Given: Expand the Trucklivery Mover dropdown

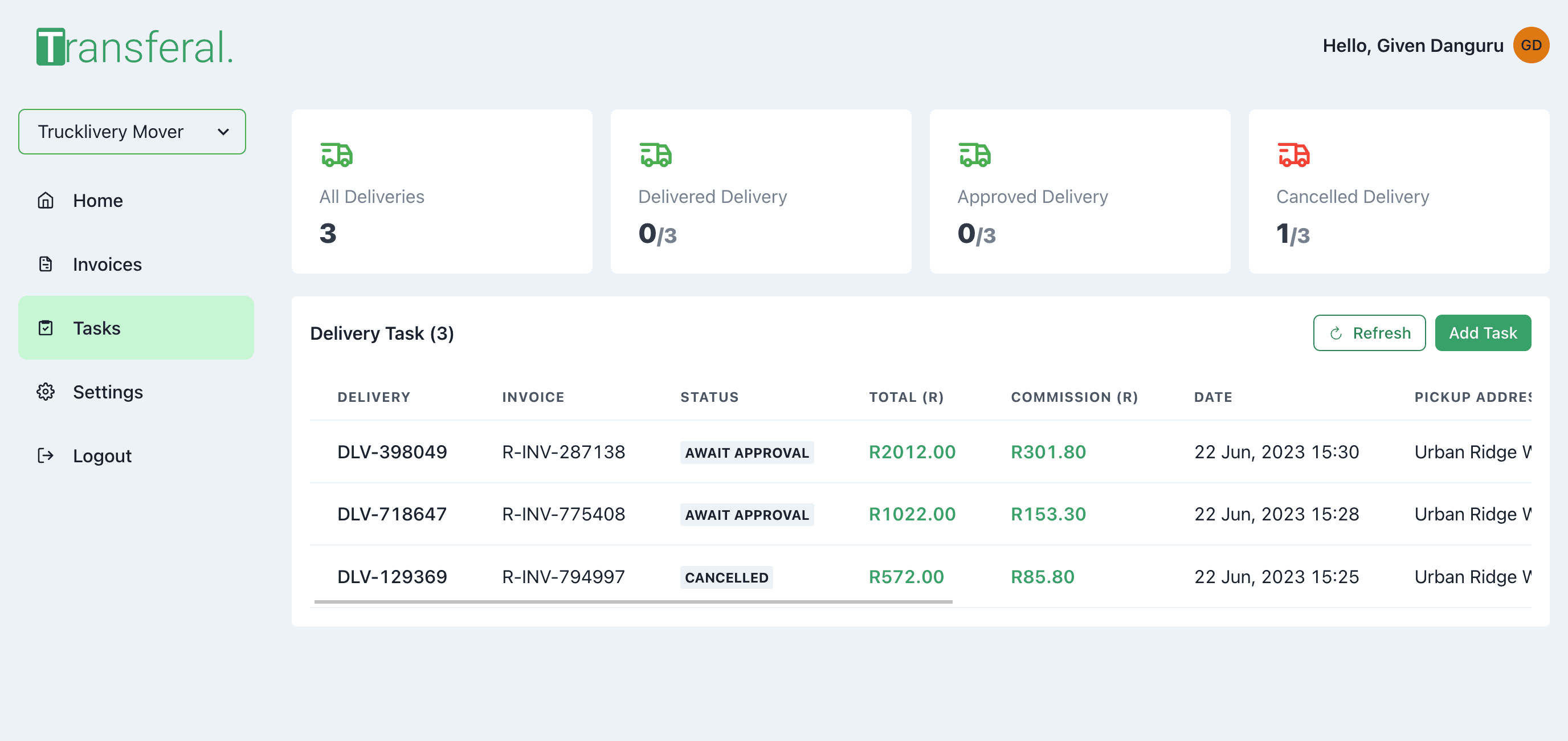Looking at the screenshot, I should [132, 132].
